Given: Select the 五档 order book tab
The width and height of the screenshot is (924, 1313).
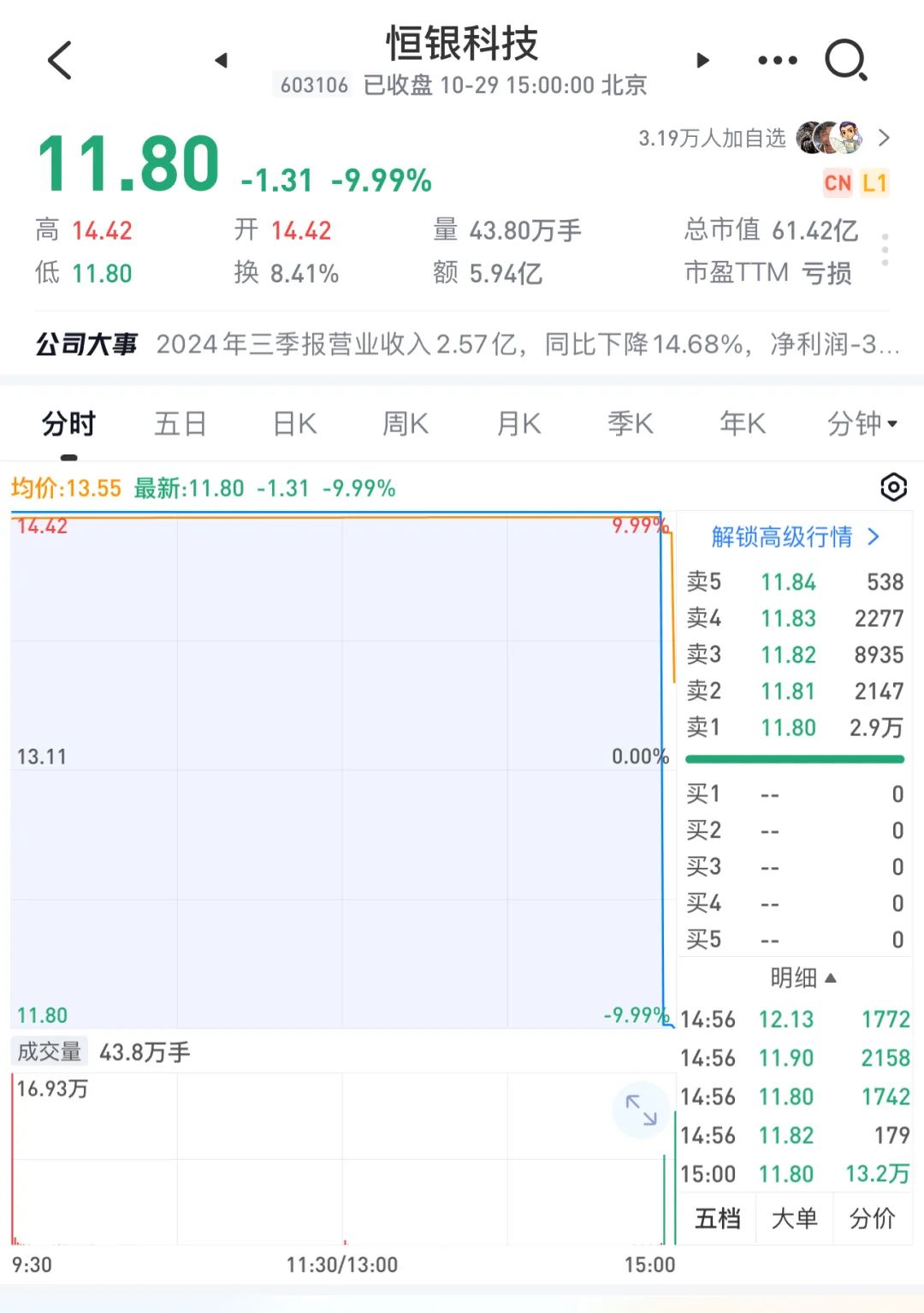Looking at the screenshot, I should [718, 1218].
